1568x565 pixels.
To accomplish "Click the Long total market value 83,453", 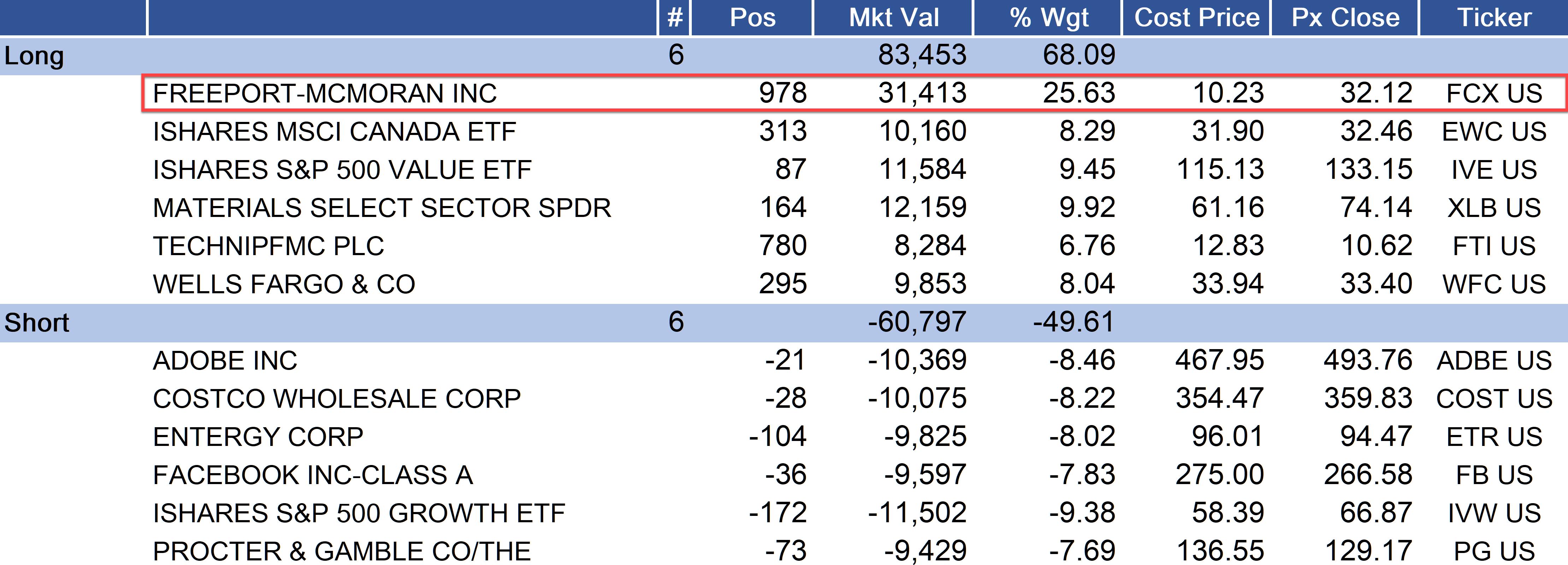I will [x=921, y=55].
